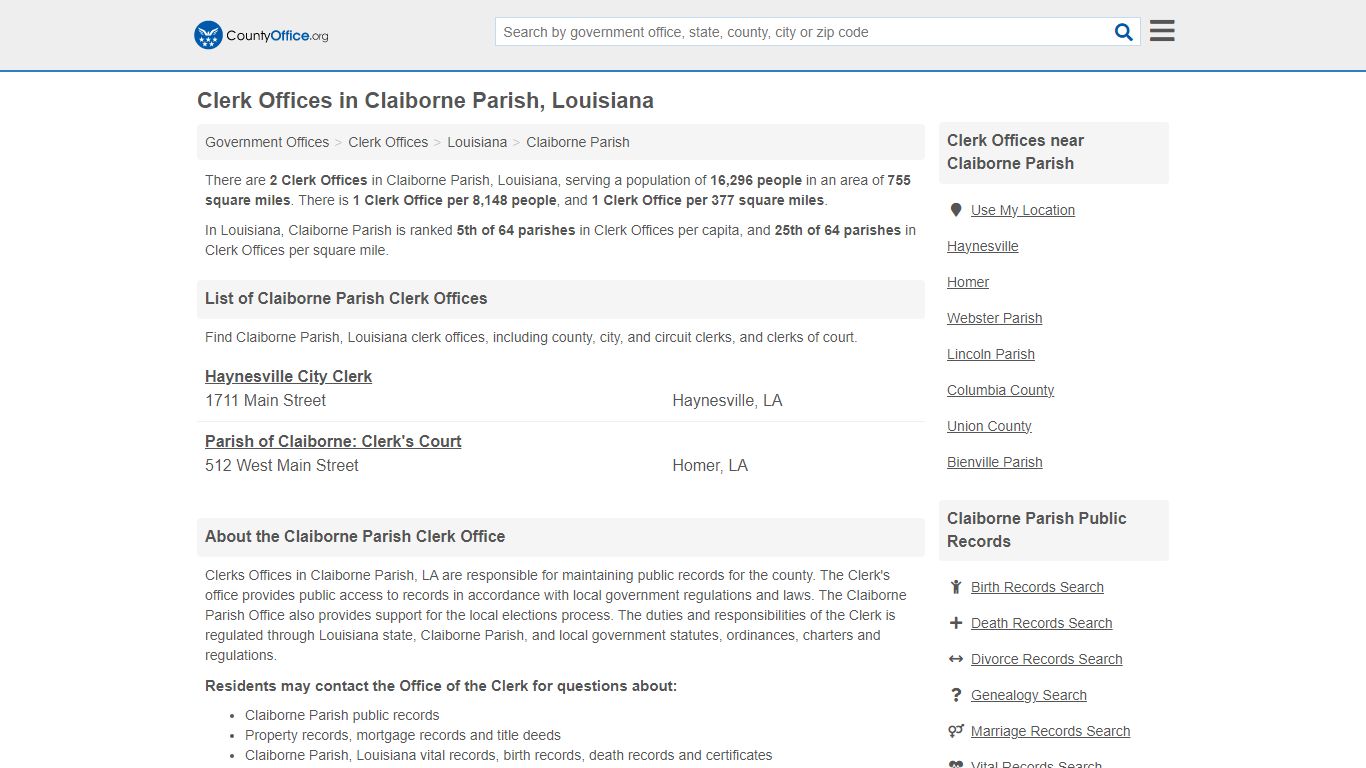Click the Haynesville, LA location text
This screenshot has width=1366, height=768.
click(727, 400)
